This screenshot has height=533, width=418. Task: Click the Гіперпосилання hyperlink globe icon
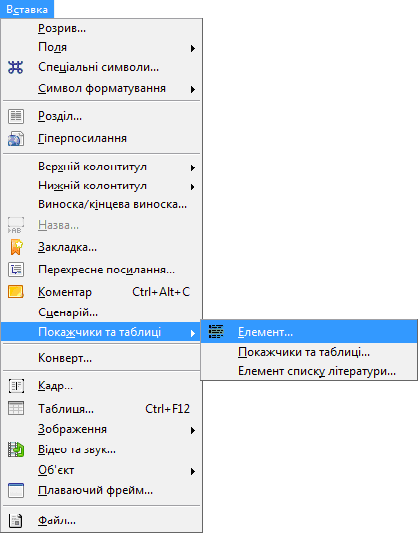(x=16, y=139)
